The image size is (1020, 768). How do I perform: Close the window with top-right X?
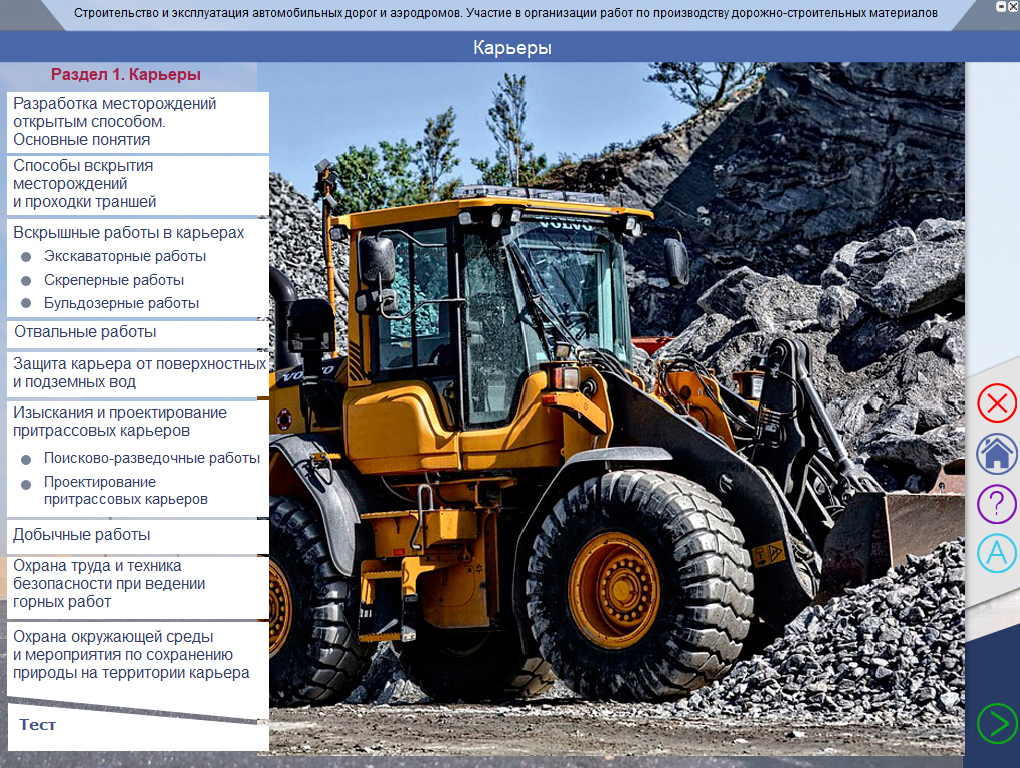pyautogui.click(x=1013, y=6)
